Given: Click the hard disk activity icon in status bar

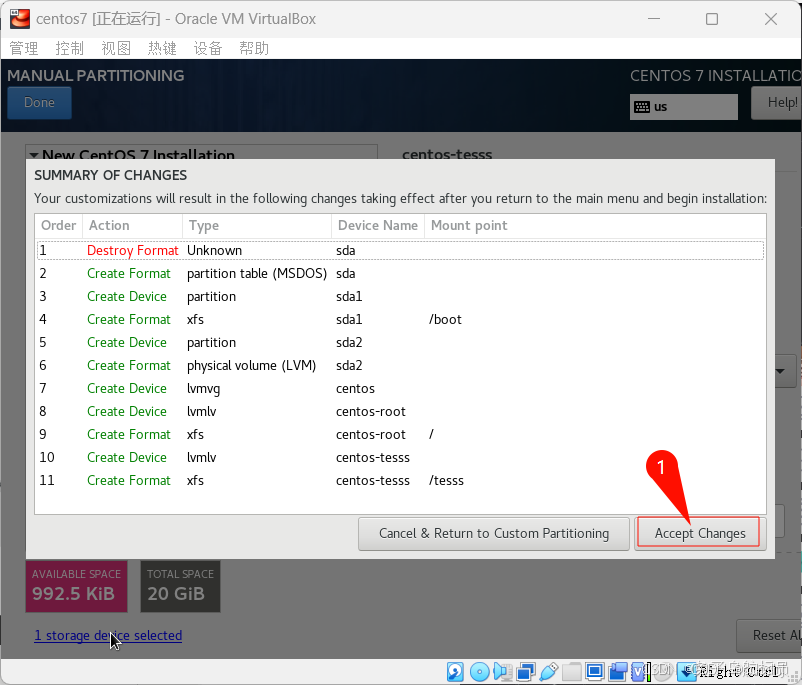Looking at the screenshot, I should [455, 672].
